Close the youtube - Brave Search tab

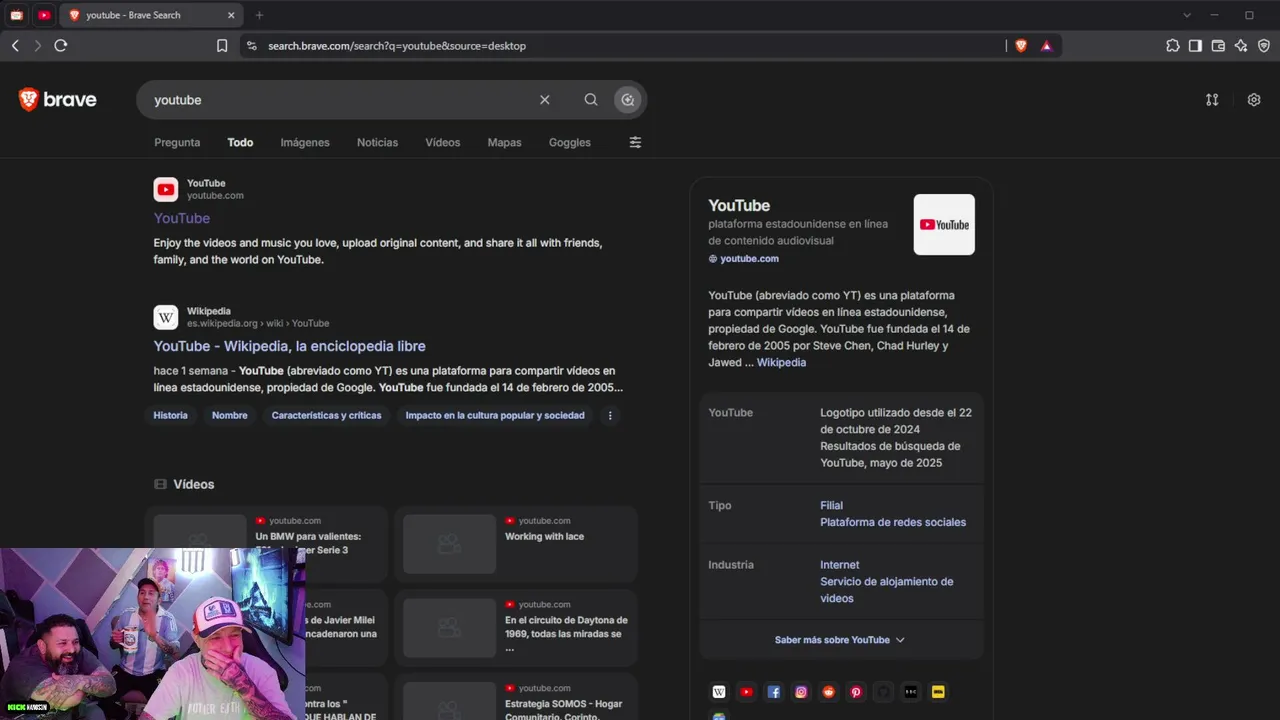[x=231, y=15]
